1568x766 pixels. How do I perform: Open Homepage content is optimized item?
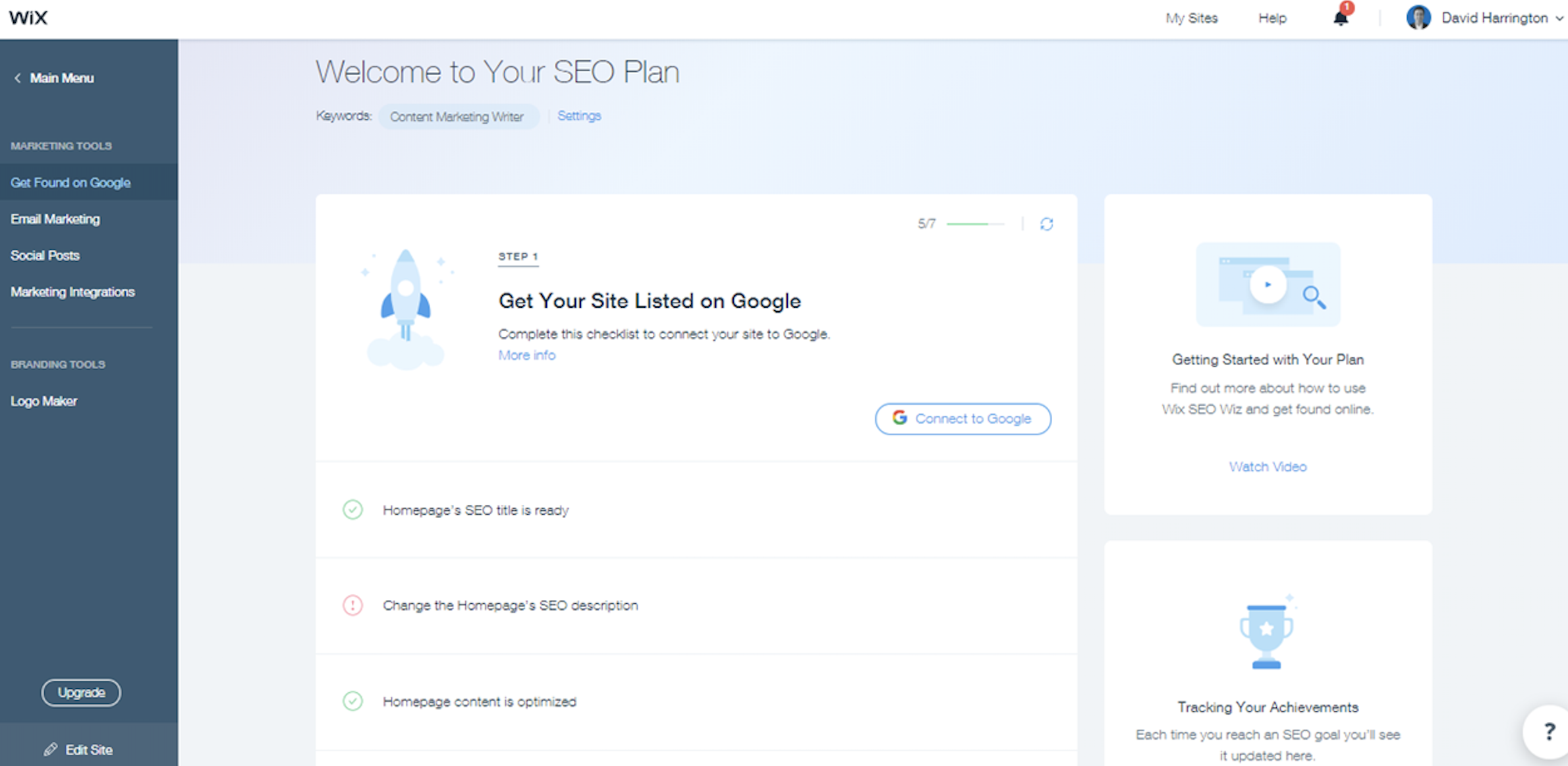pyautogui.click(x=696, y=701)
